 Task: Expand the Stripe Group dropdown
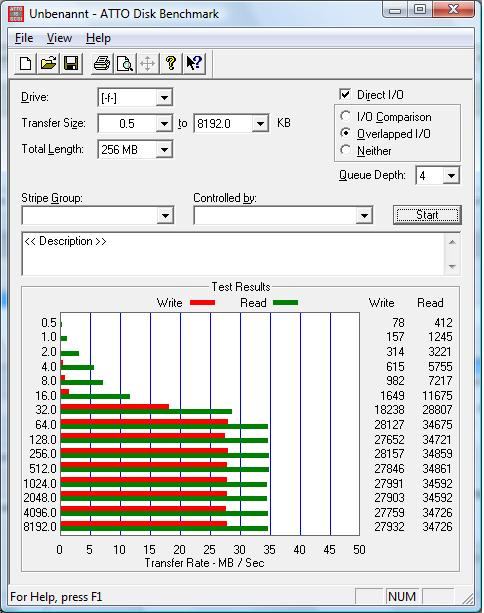point(165,215)
